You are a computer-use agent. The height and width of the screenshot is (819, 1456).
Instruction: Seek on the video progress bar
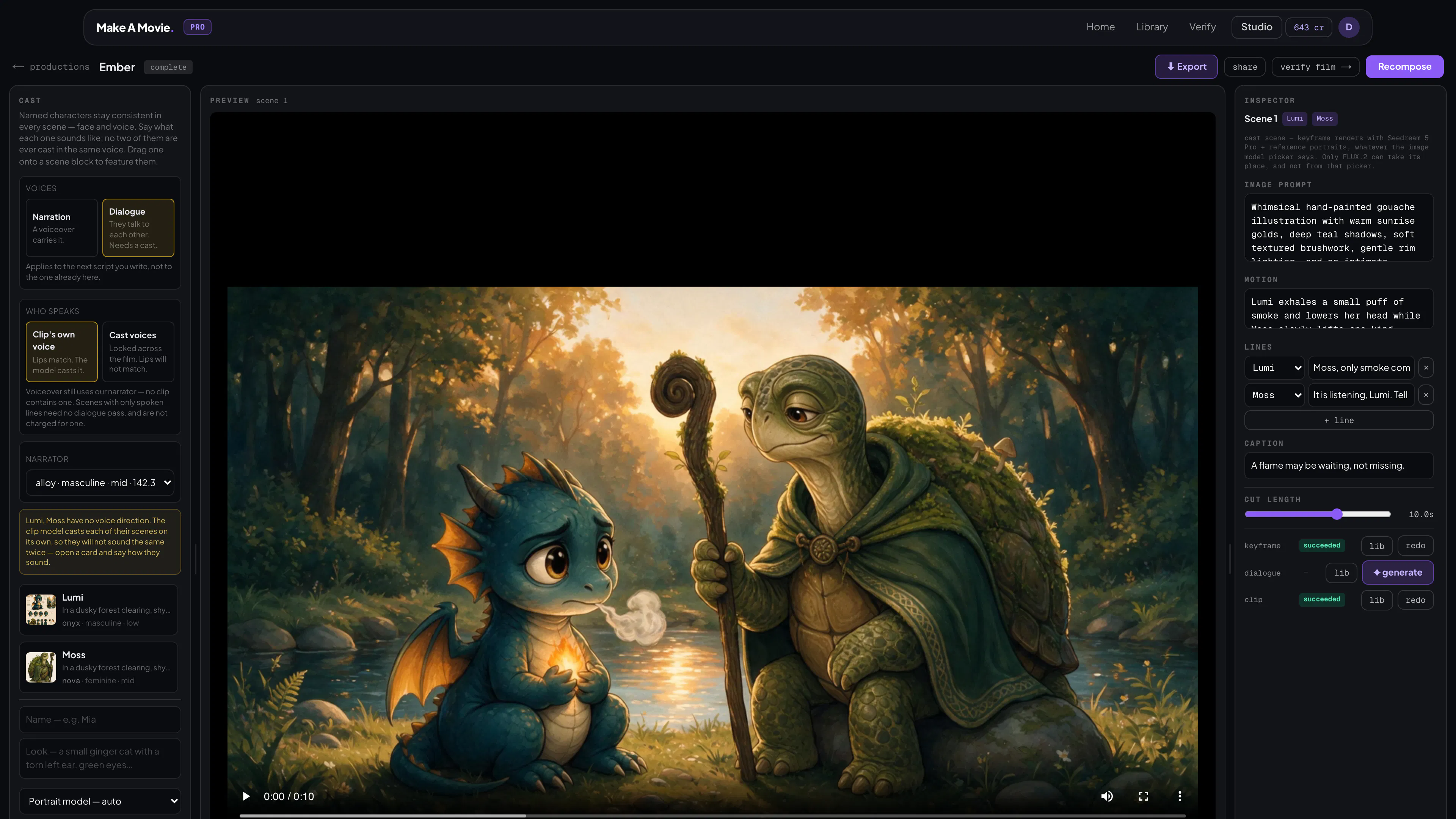tap(712, 816)
